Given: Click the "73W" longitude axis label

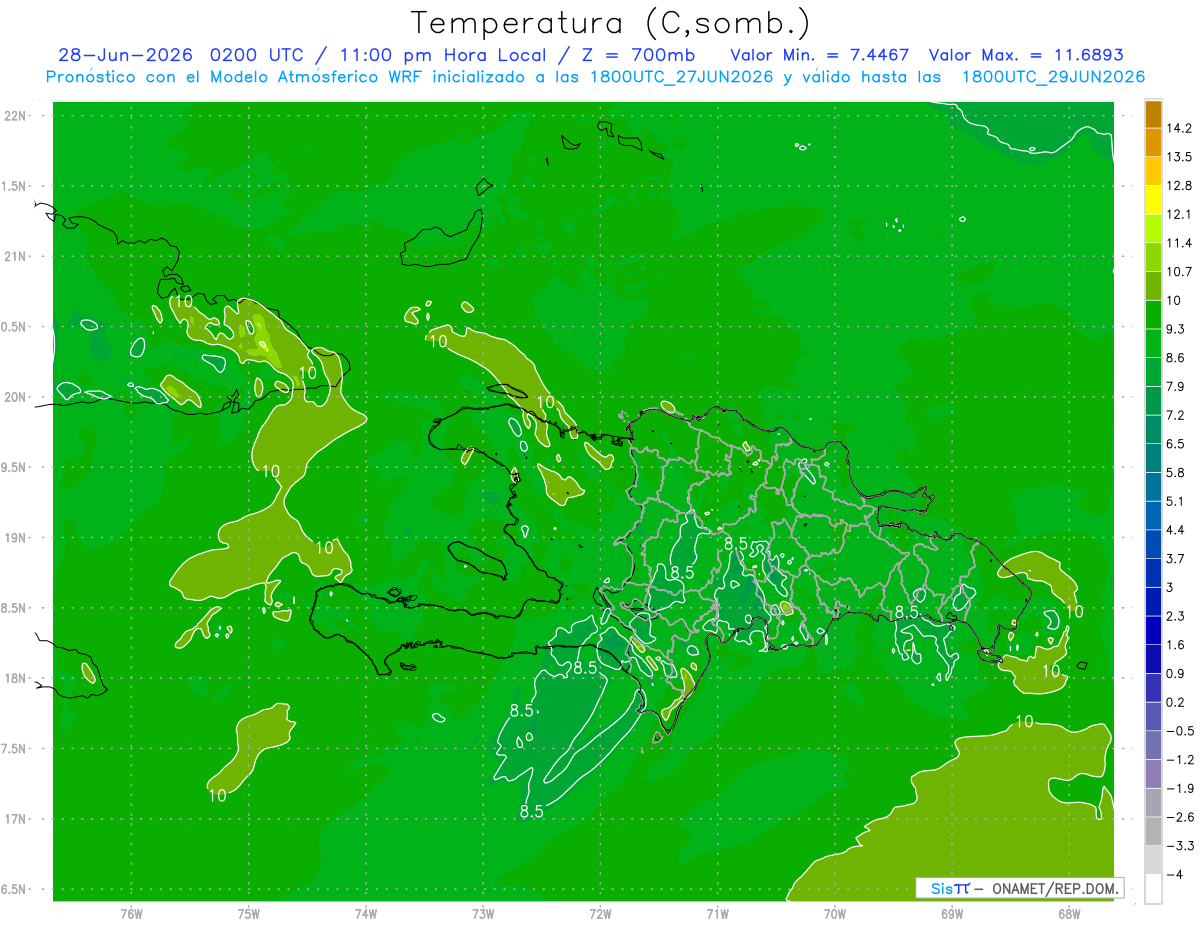Looking at the screenshot, I should (483, 913).
